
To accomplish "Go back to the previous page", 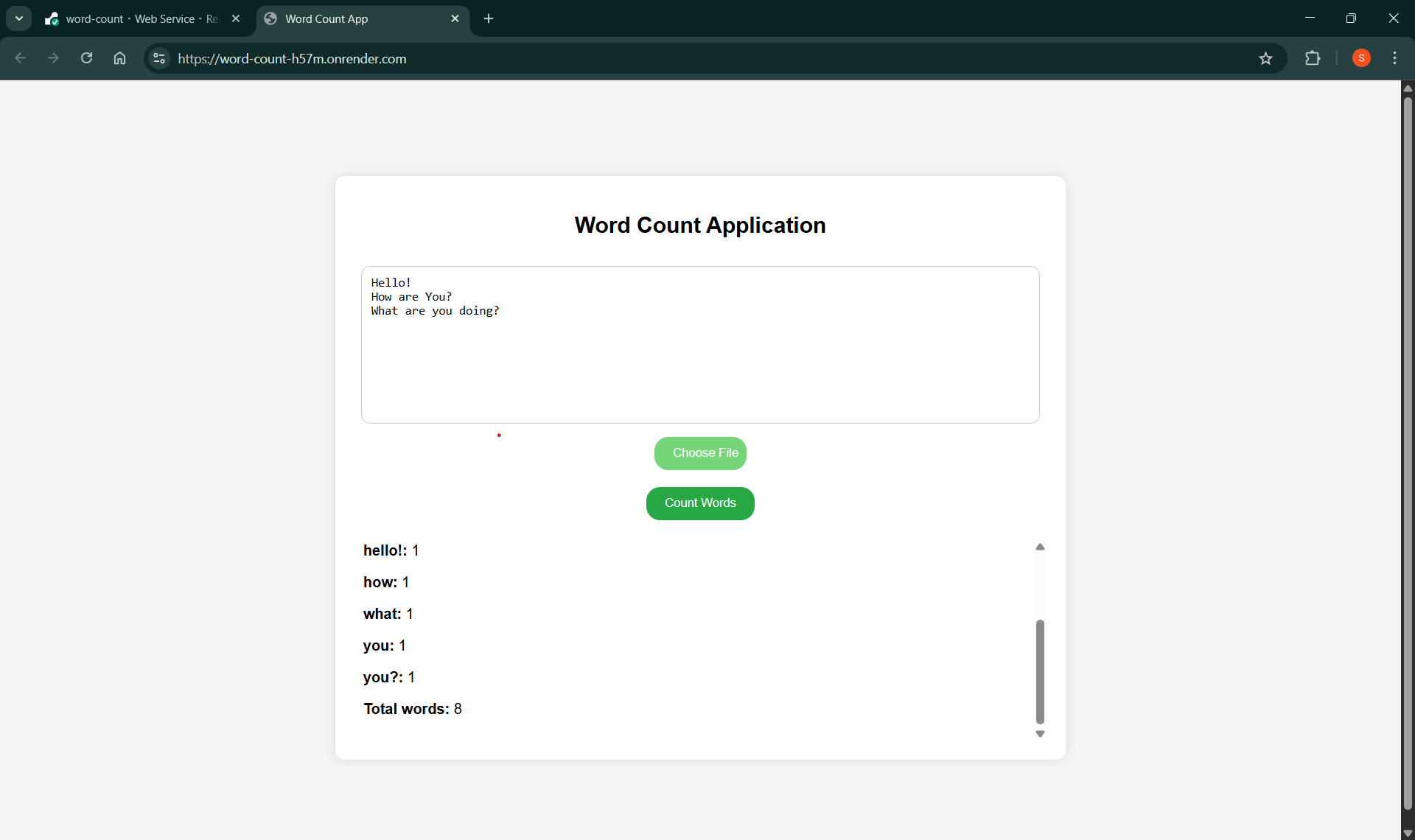I will [21, 58].
